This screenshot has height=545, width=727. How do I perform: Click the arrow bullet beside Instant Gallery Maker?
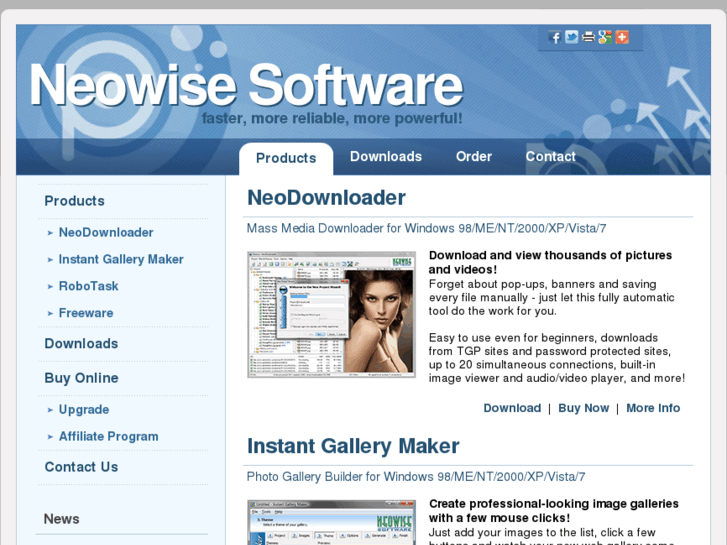point(50,260)
